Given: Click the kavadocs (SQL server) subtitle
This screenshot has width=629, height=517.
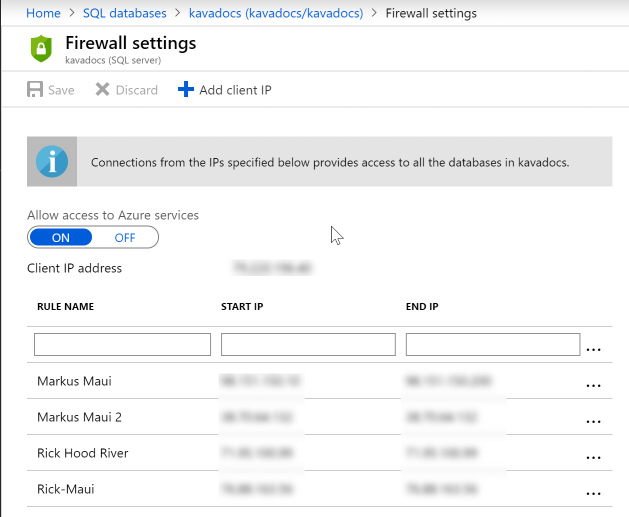Looking at the screenshot, I should (x=113, y=60).
